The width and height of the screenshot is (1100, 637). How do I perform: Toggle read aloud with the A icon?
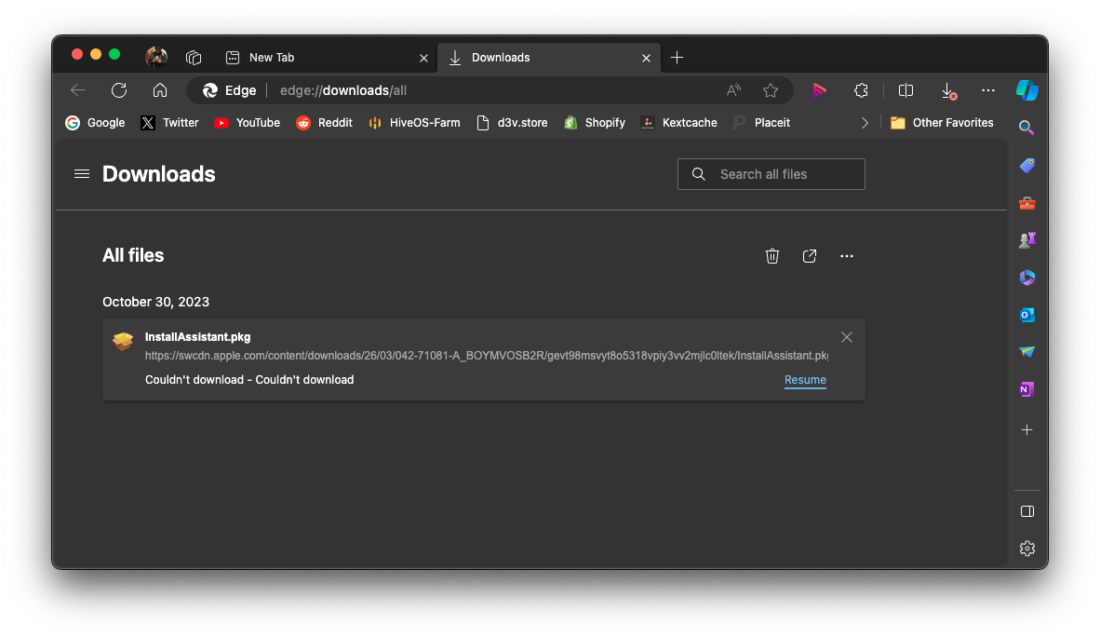coord(733,90)
